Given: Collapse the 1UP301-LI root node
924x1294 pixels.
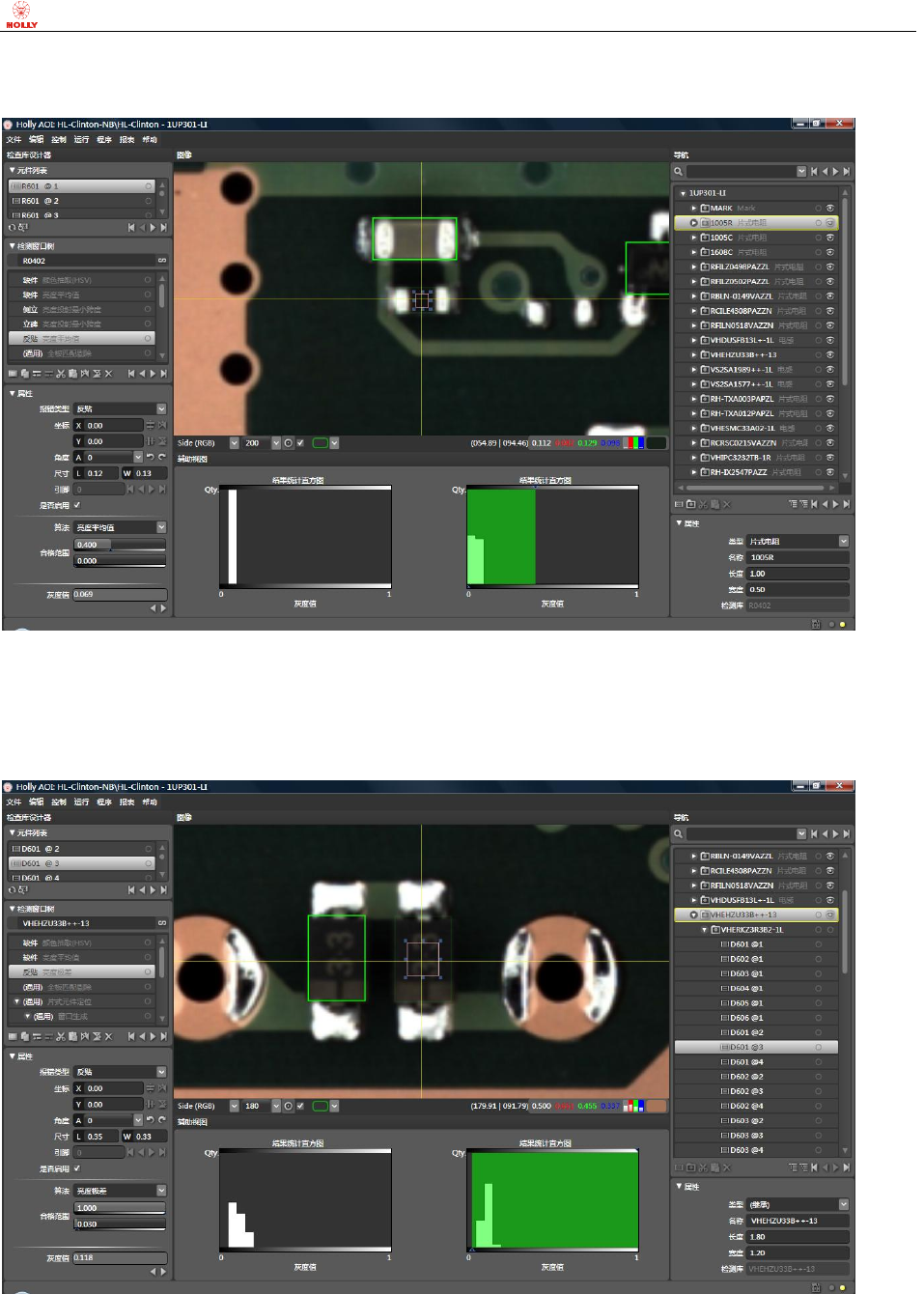Looking at the screenshot, I should click(x=683, y=193).
